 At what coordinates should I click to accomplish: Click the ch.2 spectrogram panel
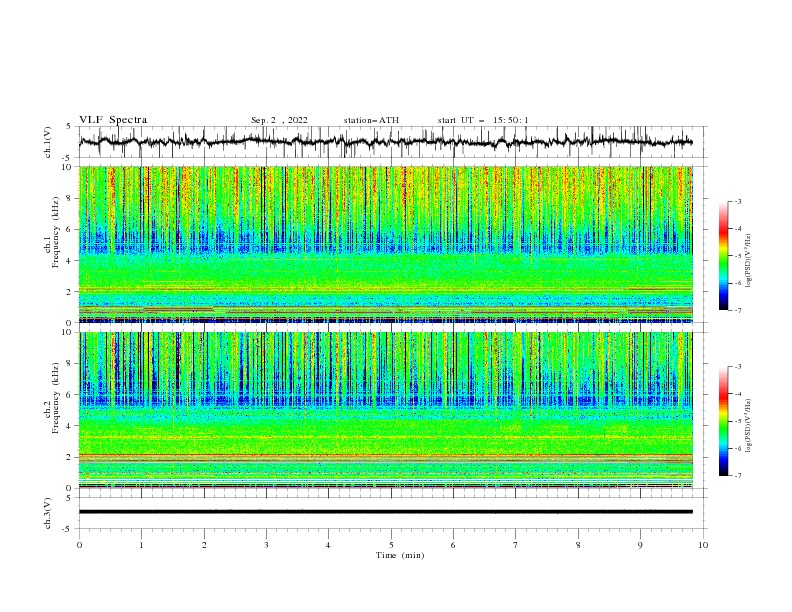click(x=386, y=410)
